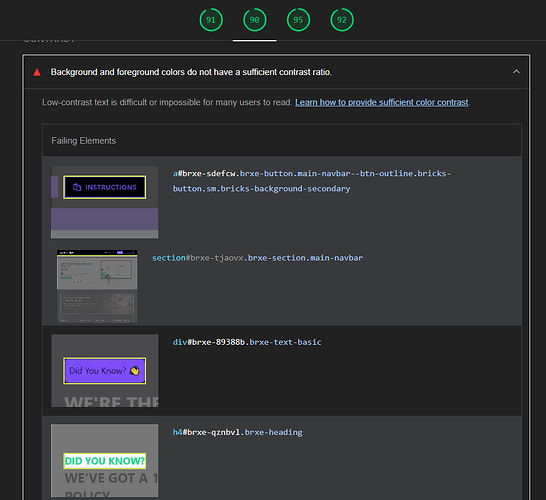The height and width of the screenshot is (500, 546).
Task: Open the score gauge showing 95
Action: click(298, 20)
